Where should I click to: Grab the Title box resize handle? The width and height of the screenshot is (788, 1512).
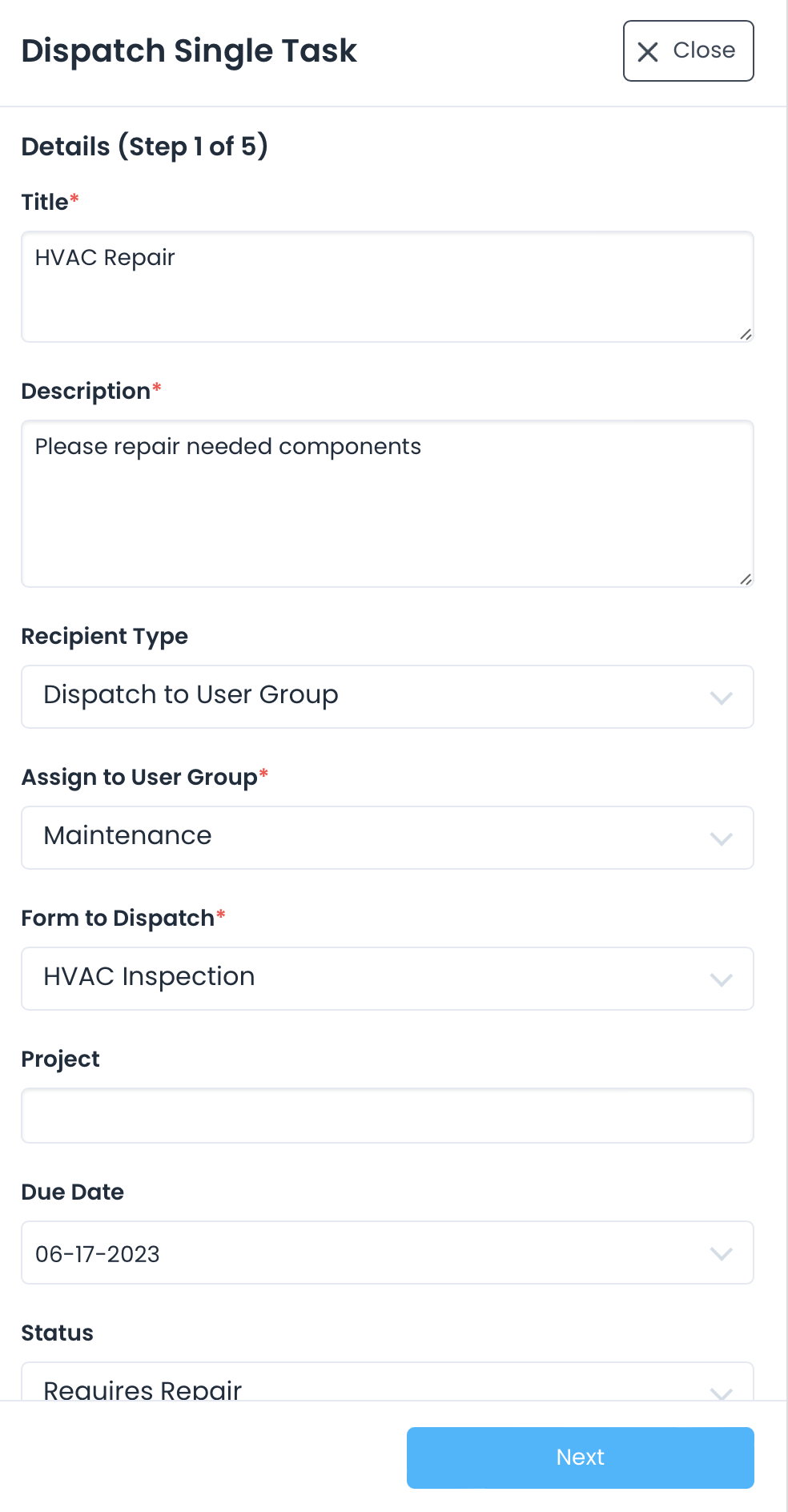(x=746, y=334)
